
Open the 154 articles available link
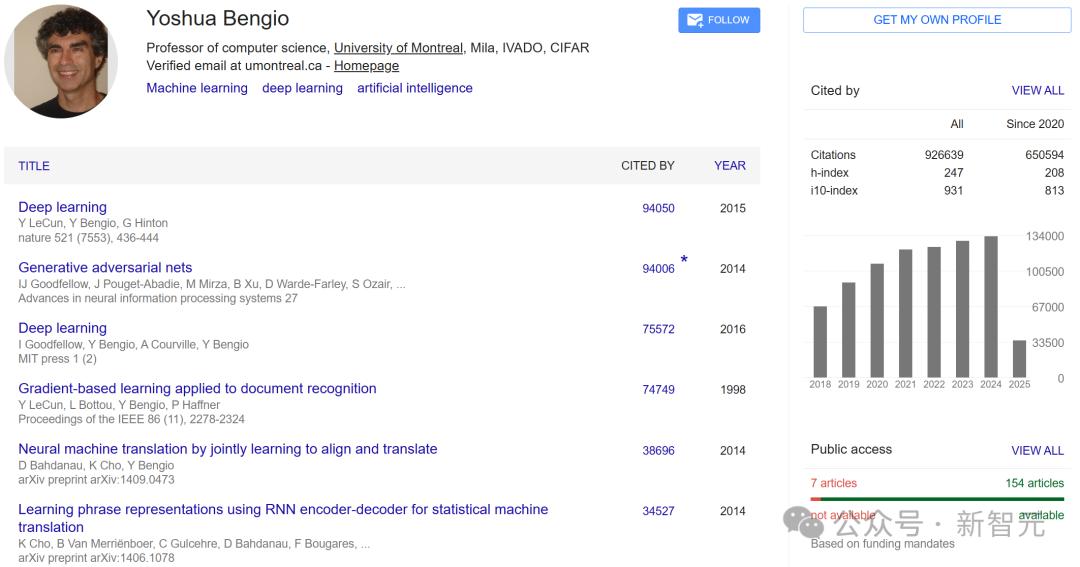coord(1034,483)
